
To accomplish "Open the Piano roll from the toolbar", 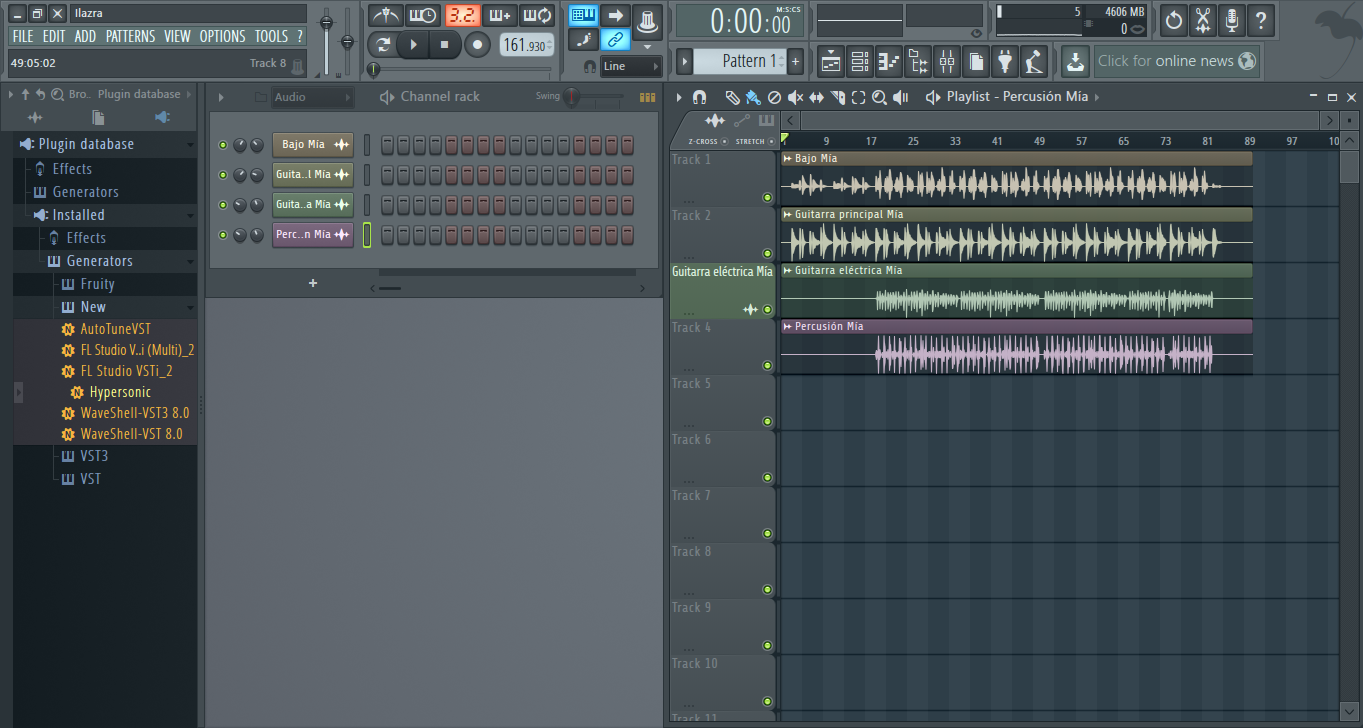I will (889, 61).
